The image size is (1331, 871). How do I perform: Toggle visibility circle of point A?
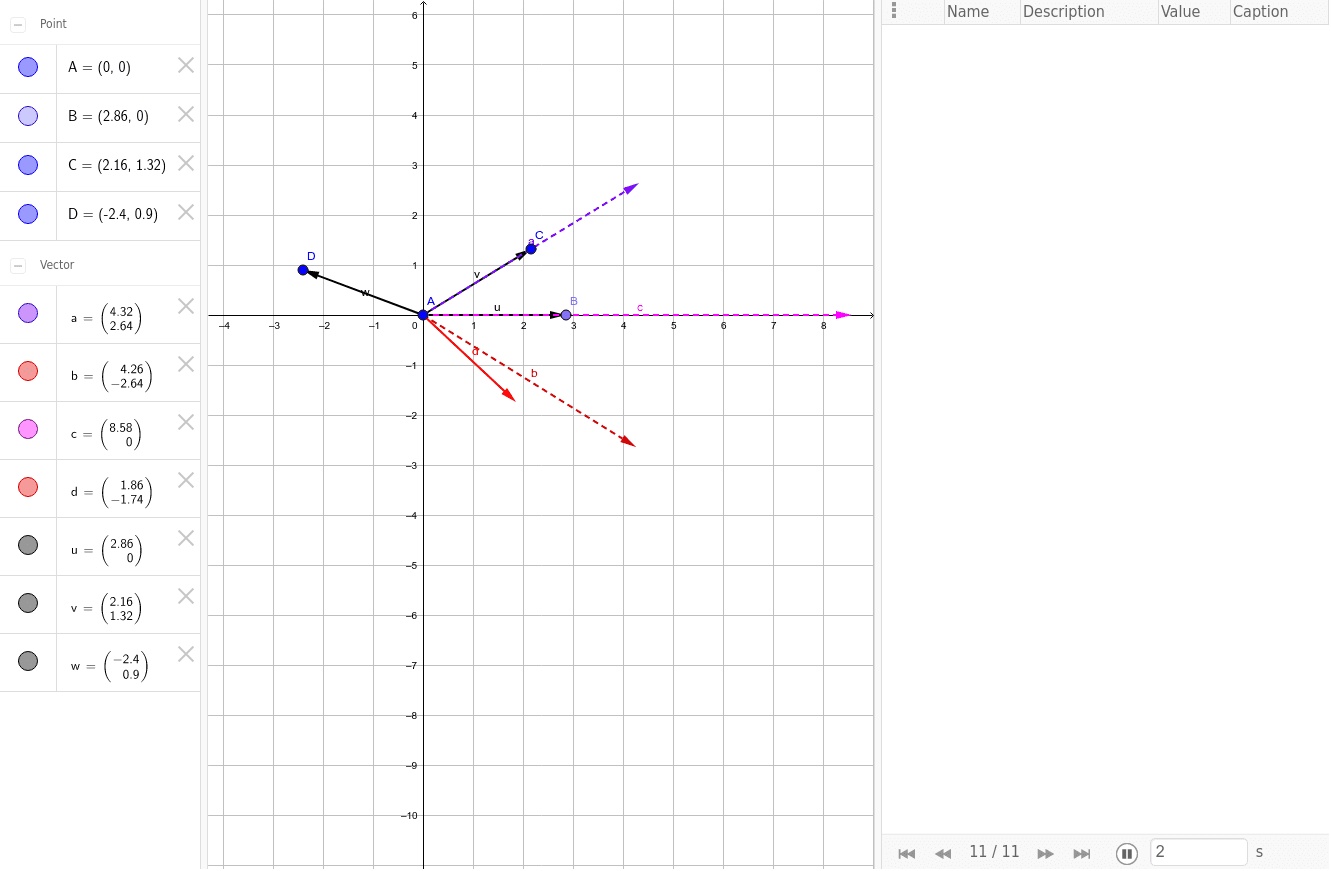(28, 67)
